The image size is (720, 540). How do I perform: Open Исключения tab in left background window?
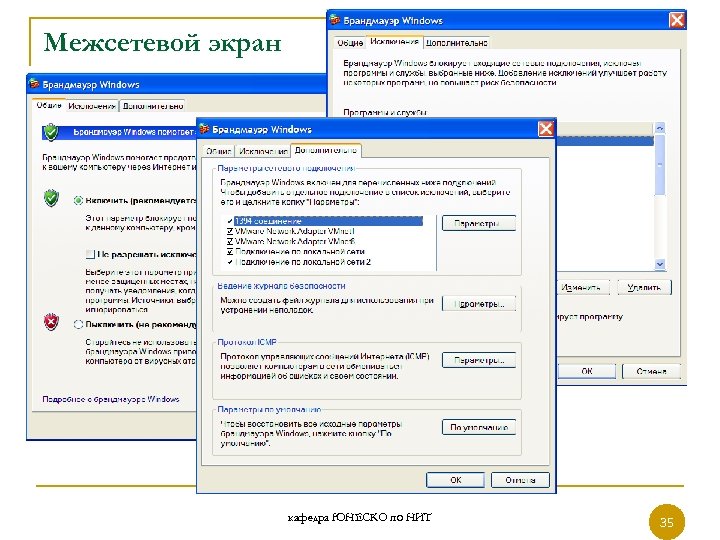[91, 106]
